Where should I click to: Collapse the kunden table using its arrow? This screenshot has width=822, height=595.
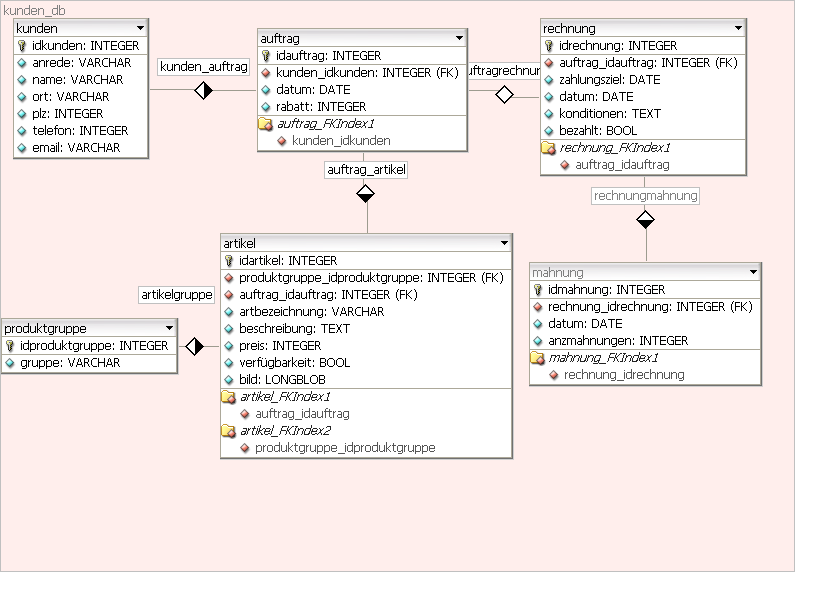click(x=140, y=28)
